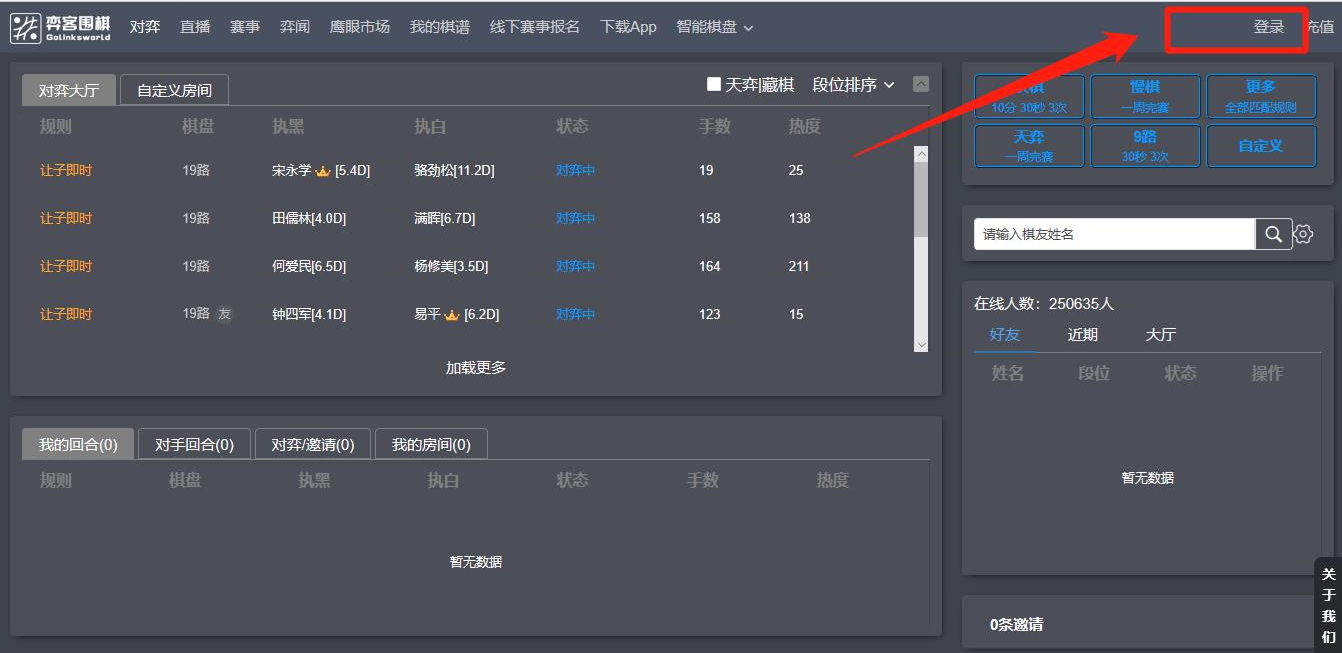Expand the 段位排序 sort dropdown

tap(853, 85)
